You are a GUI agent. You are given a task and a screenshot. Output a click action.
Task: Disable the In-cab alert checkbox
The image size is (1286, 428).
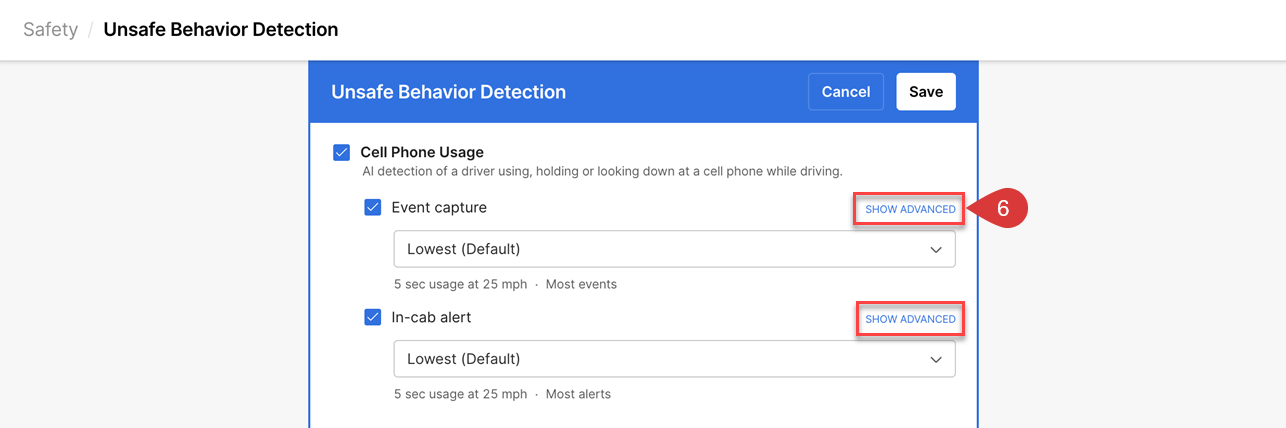coord(373,318)
